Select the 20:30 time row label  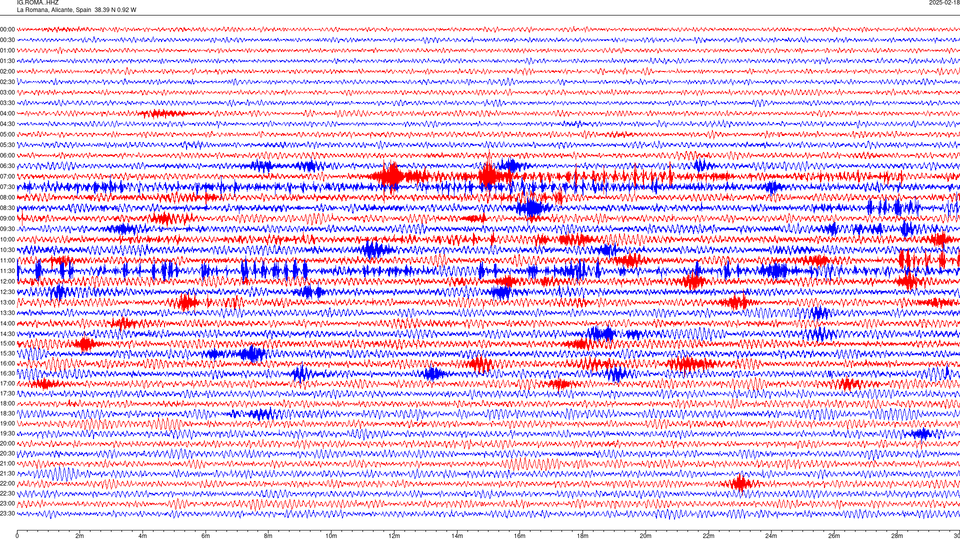7,454
